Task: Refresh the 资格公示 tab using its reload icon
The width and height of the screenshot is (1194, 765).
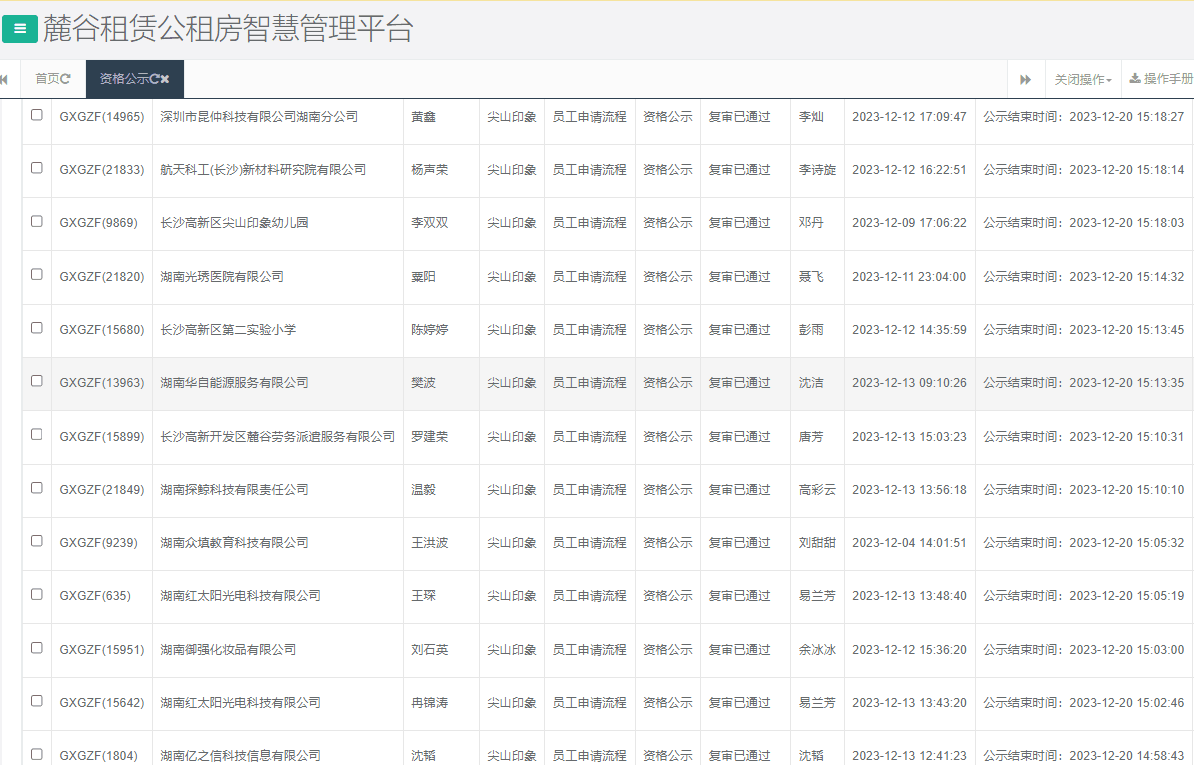Action: (x=154, y=79)
